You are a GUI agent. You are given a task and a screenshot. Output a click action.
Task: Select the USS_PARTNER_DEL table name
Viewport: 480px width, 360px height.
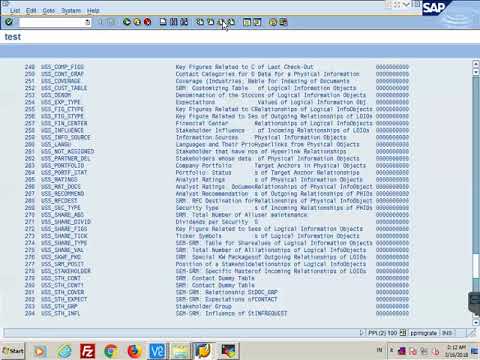[66, 158]
